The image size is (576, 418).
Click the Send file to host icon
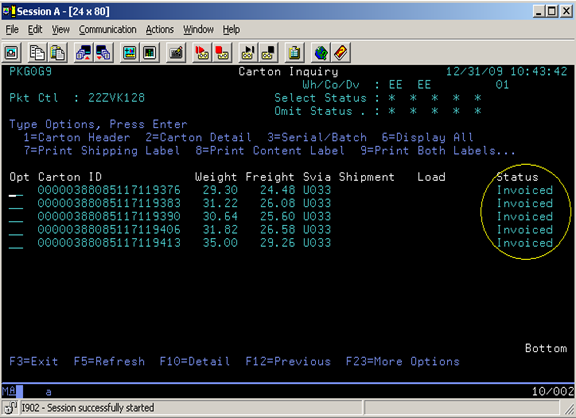coord(84,53)
